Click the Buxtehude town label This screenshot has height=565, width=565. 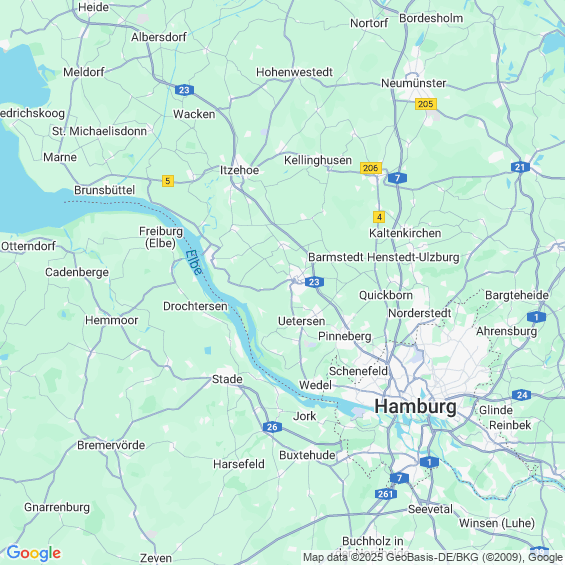[307, 455]
